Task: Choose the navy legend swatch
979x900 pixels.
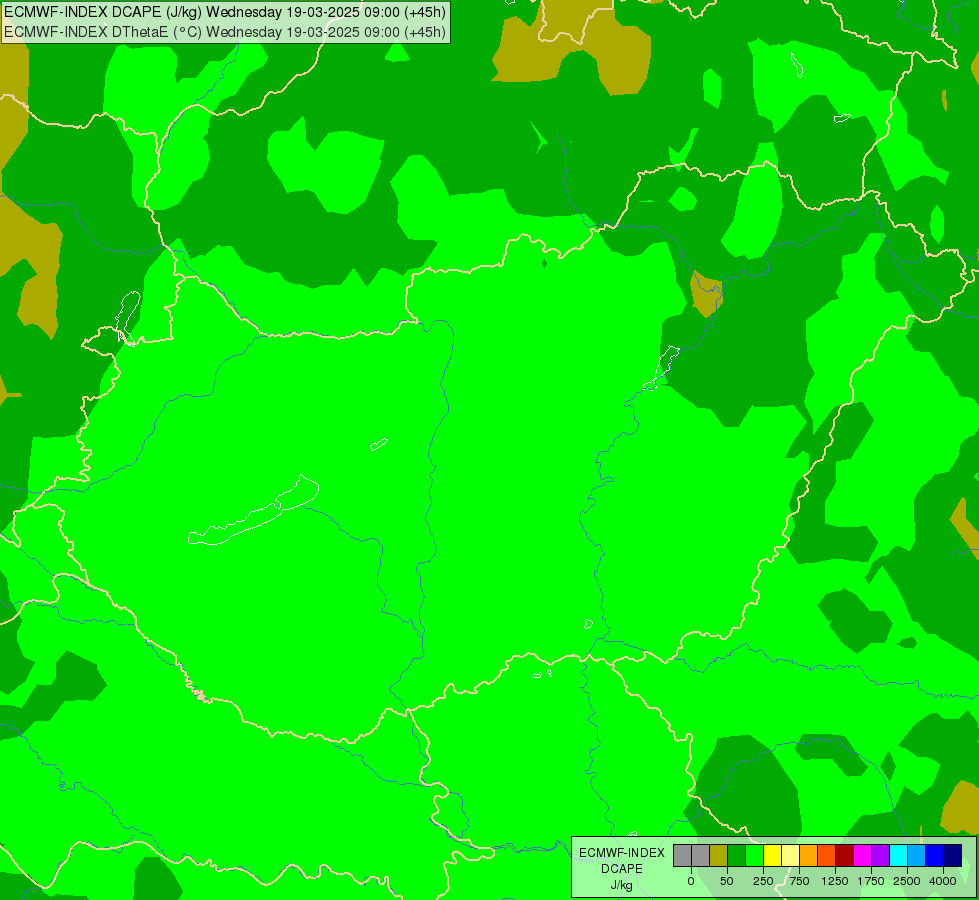Action: (x=953, y=855)
